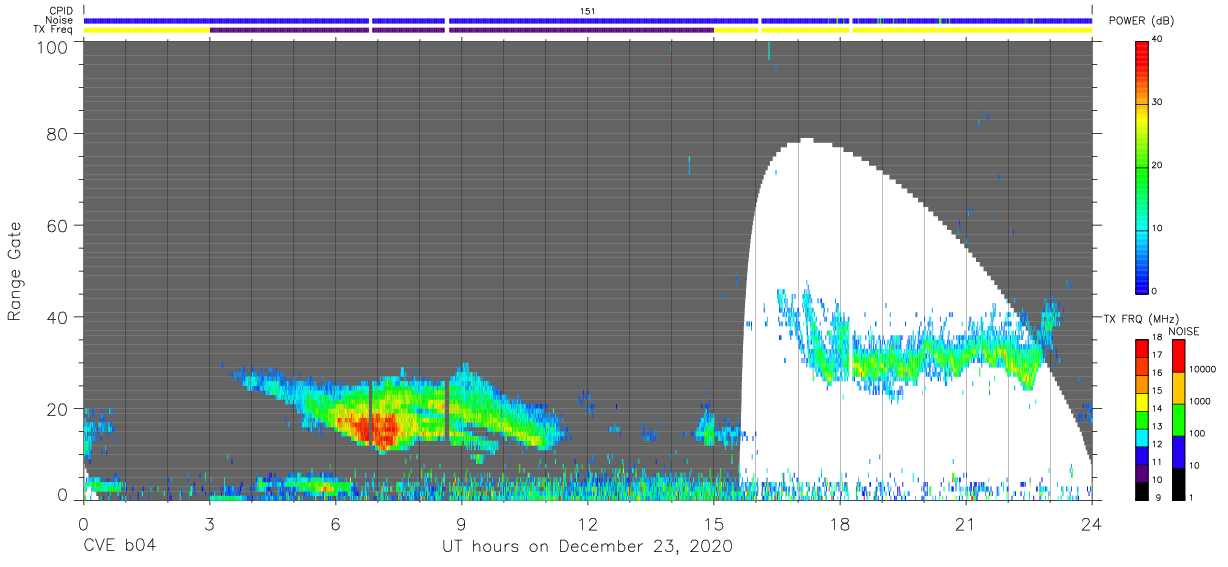Click the 'Range Gate' y-axis title
The width and height of the screenshot is (1228, 567).
click(x=15, y=270)
